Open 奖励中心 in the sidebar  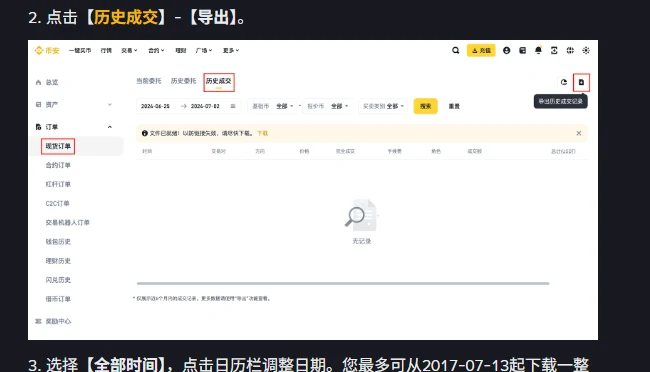pos(58,321)
